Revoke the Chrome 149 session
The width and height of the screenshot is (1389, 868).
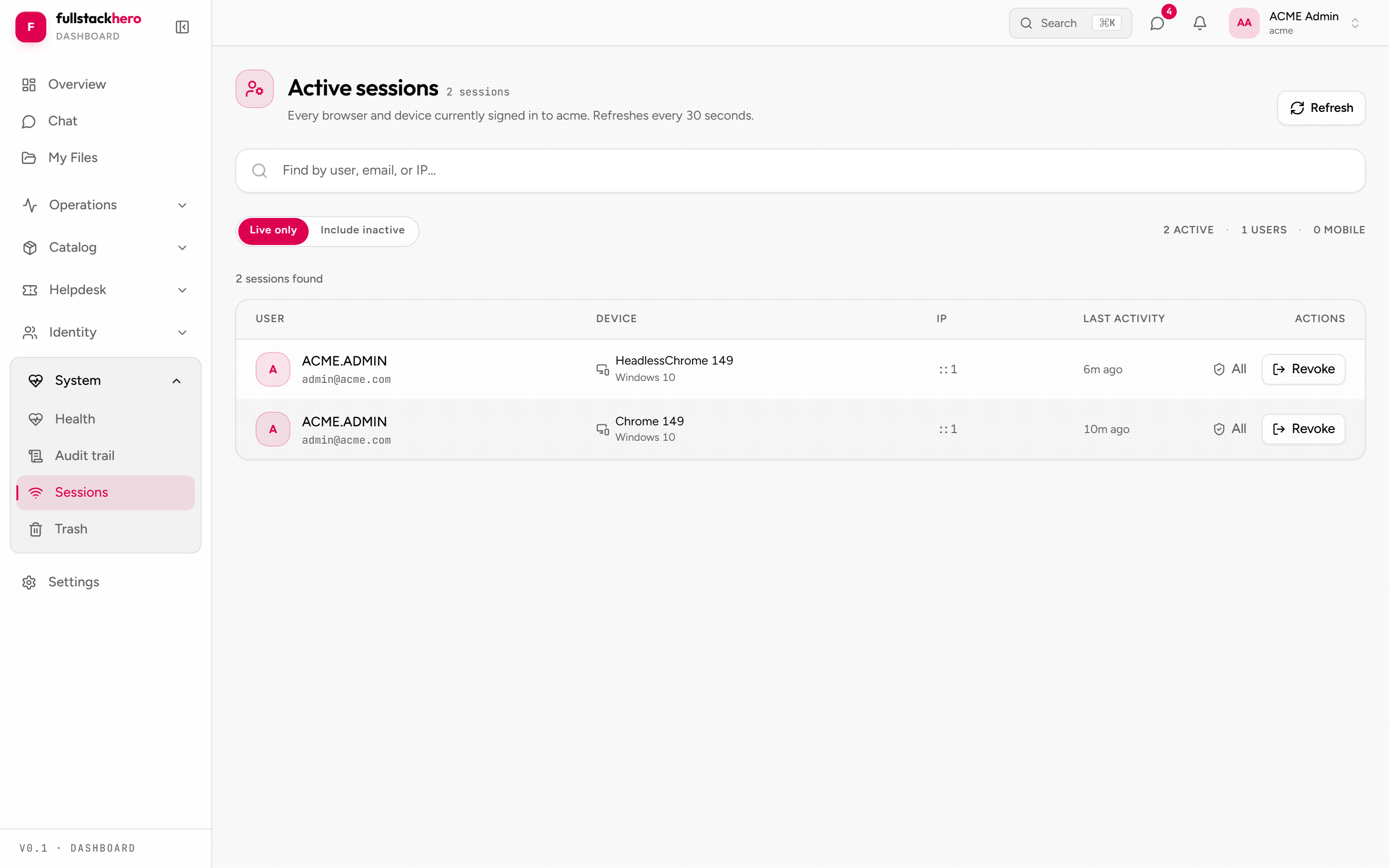[x=1303, y=429]
